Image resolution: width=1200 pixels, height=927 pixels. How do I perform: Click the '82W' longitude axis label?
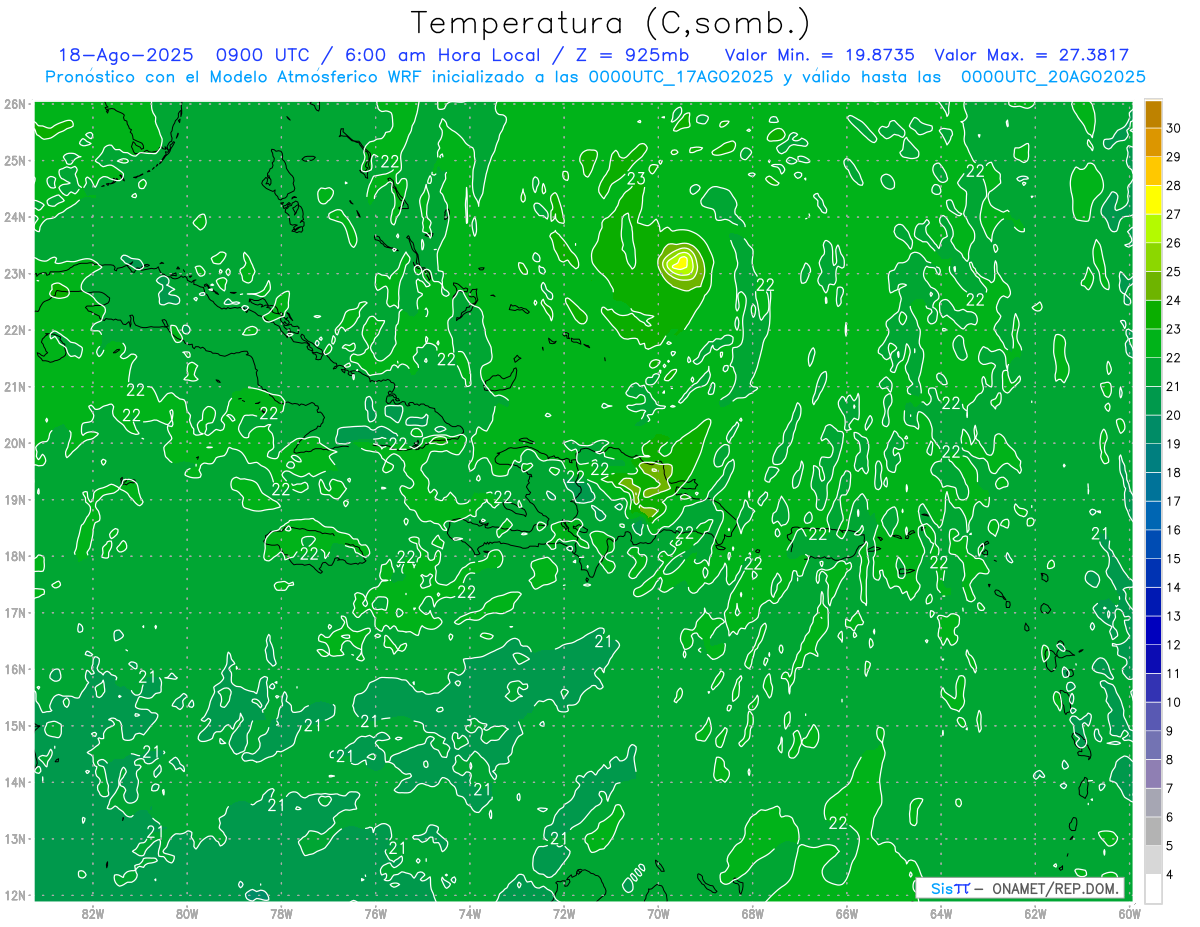[92, 913]
